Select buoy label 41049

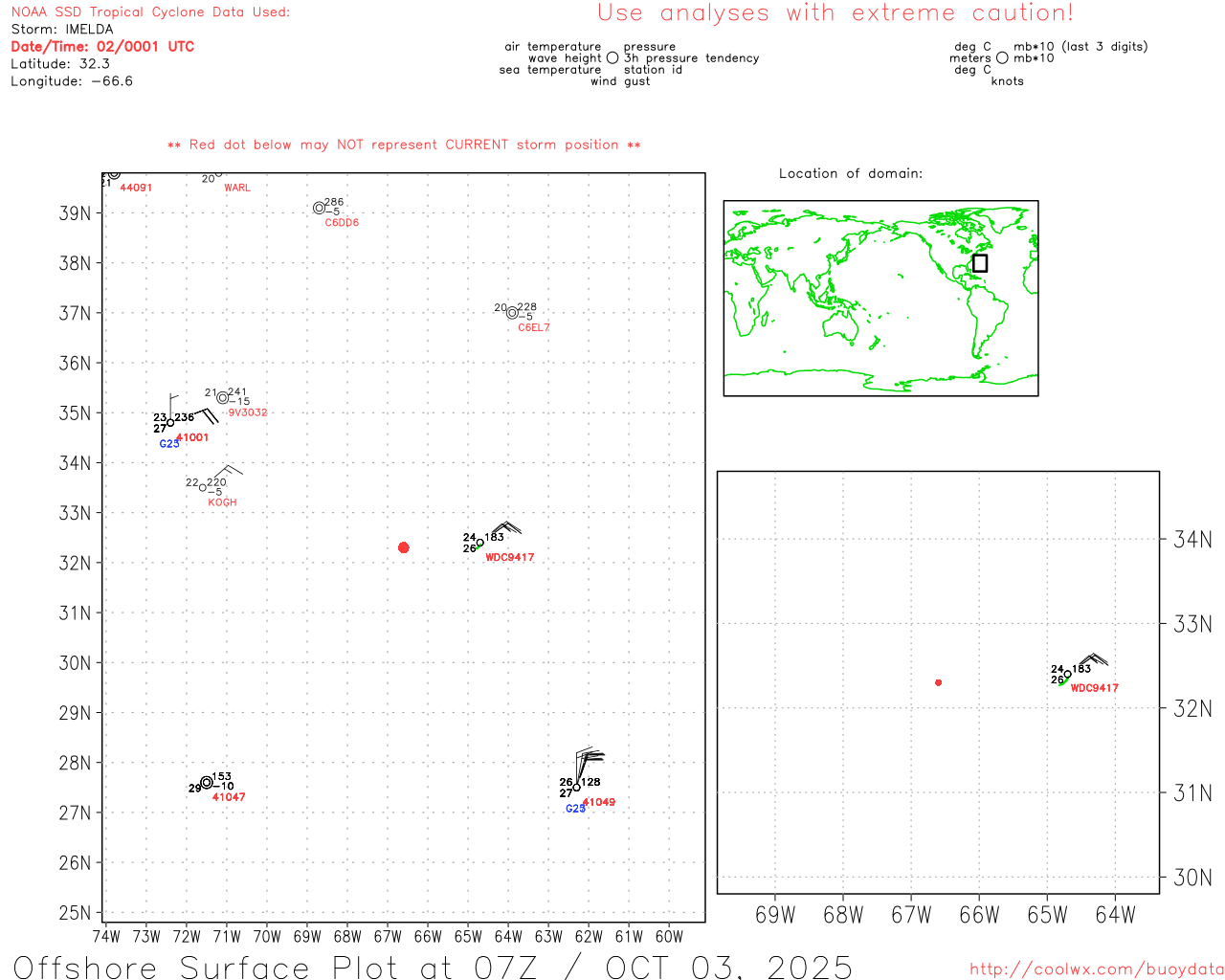[x=599, y=802]
